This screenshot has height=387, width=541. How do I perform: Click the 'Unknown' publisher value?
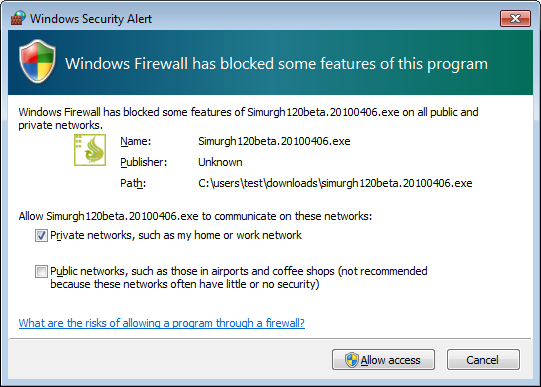coord(220,162)
